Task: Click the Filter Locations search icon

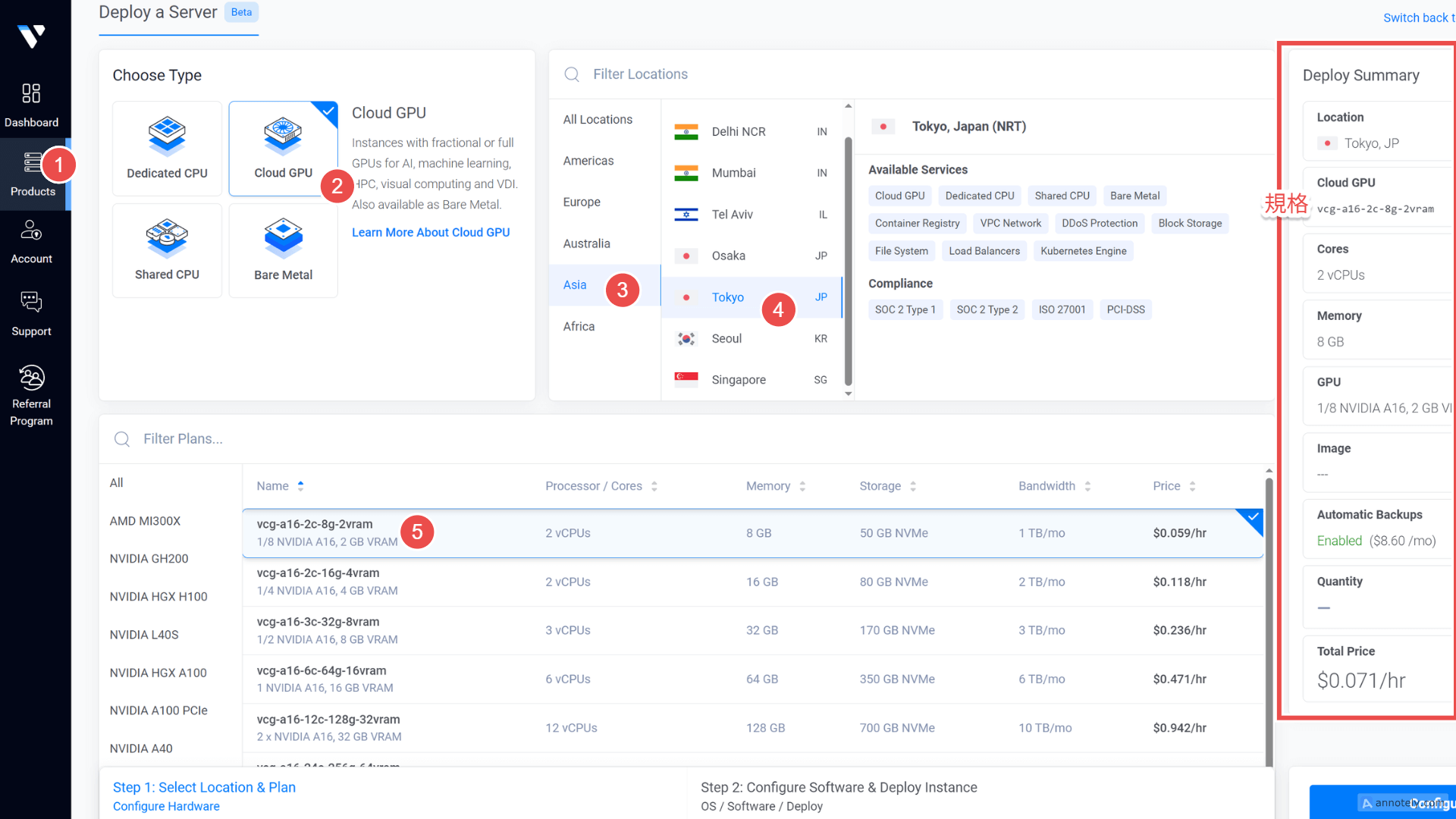Action: click(x=572, y=74)
